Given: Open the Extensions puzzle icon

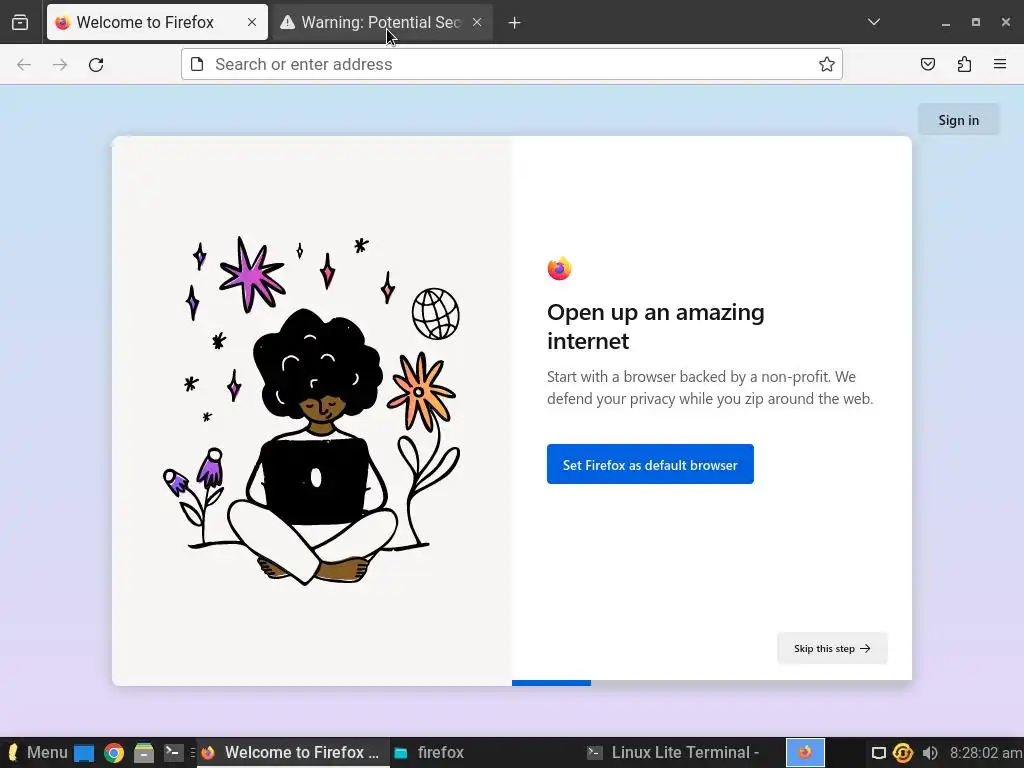Looking at the screenshot, I should click(964, 64).
